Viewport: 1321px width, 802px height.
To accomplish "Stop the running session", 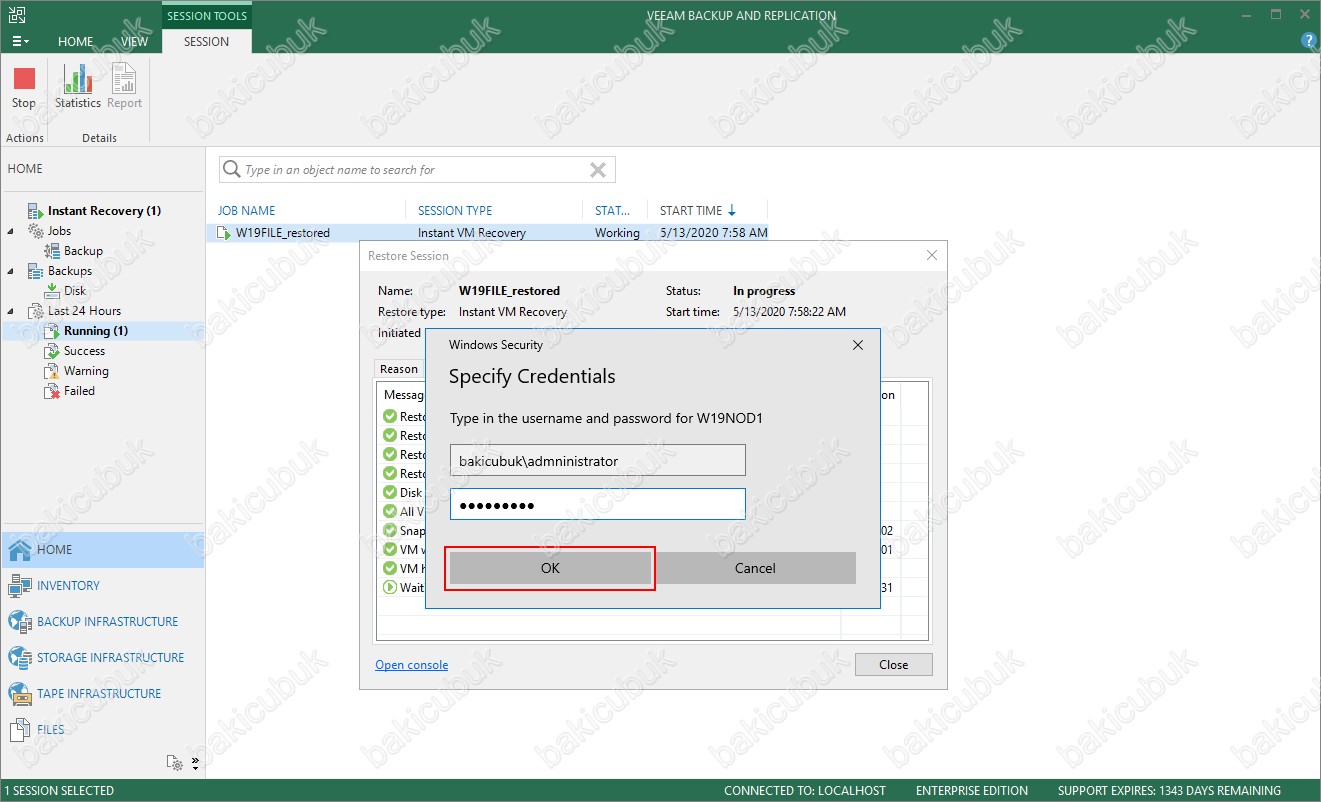I will [24, 89].
